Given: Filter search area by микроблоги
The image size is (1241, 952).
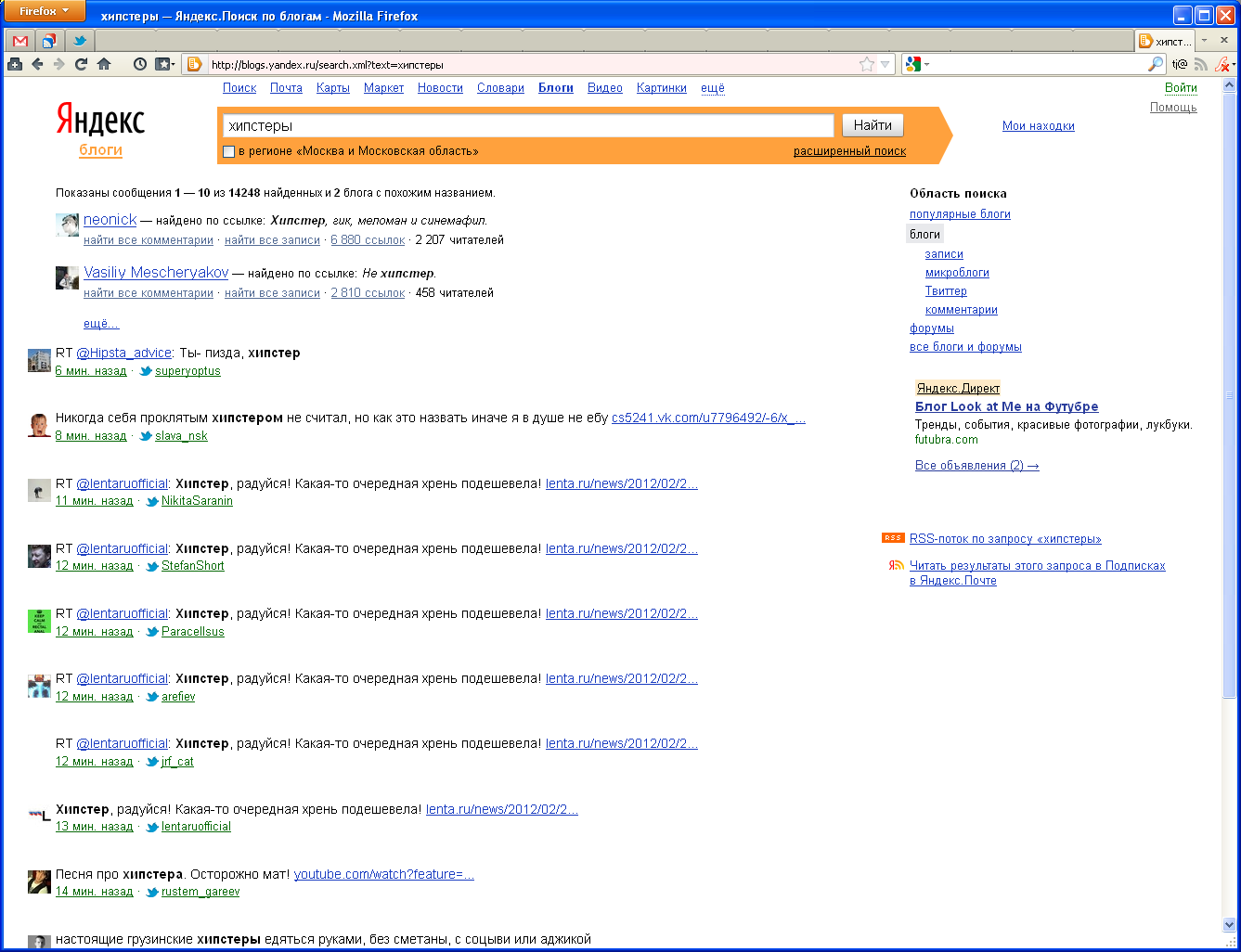Looking at the screenshot, I should tap(957, 273).
